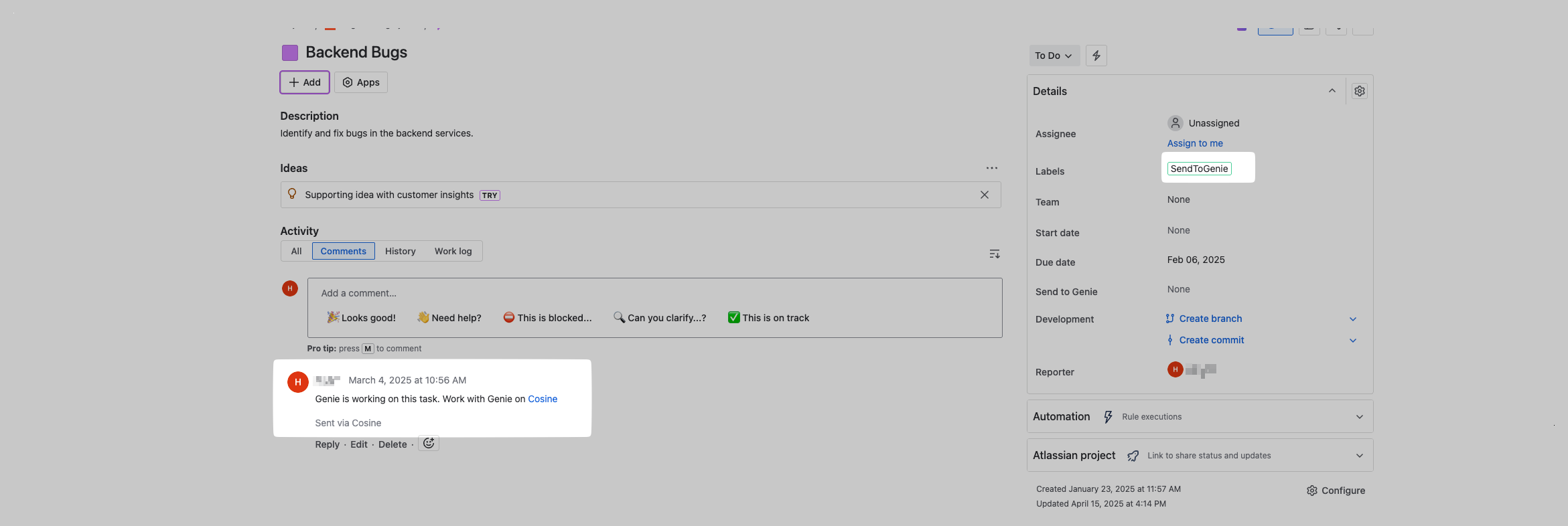Click the reporter avatar in Details

(1175, 369)
